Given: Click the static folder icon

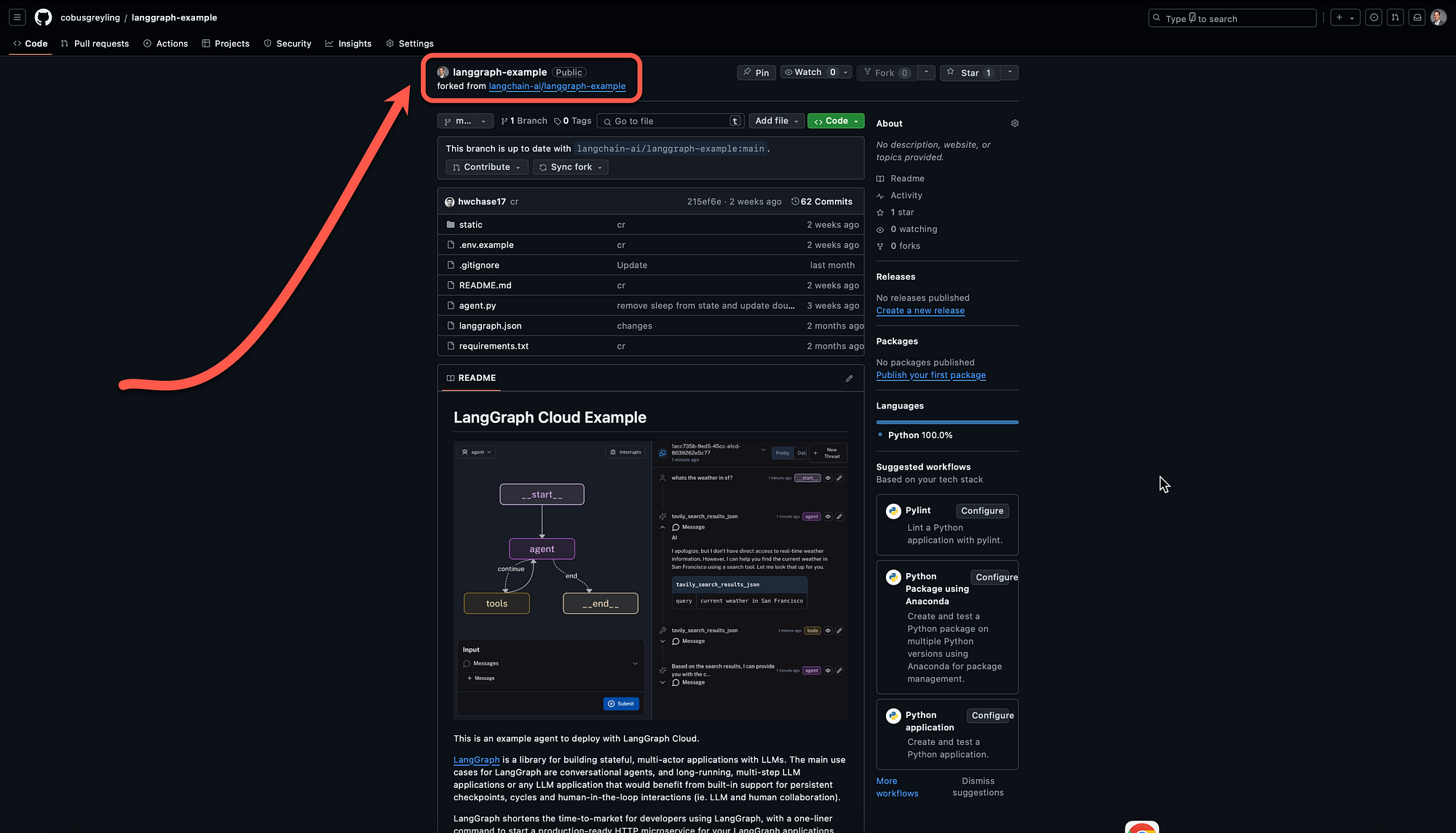Looking at the screenshot, I should (x=451, y=224).
